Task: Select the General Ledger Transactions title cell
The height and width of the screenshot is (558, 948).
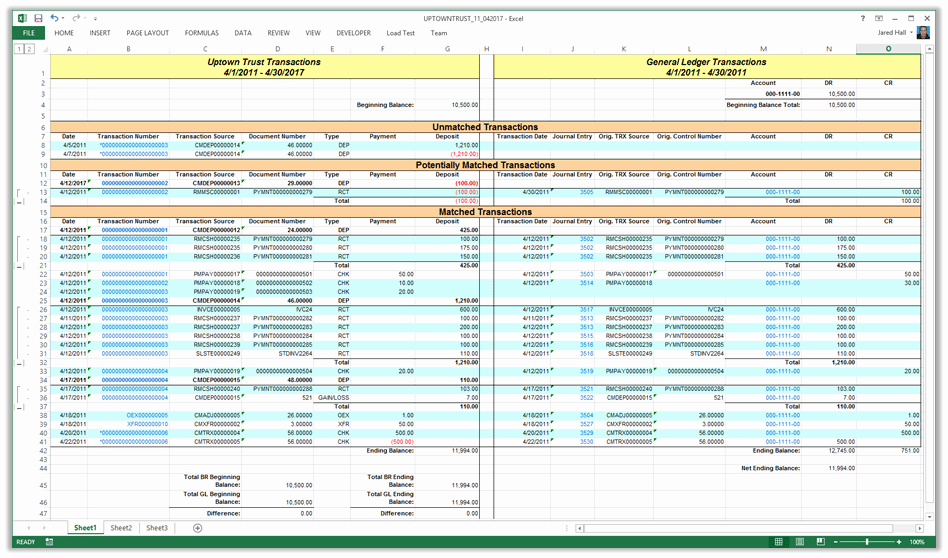Action: pos(706,67)
